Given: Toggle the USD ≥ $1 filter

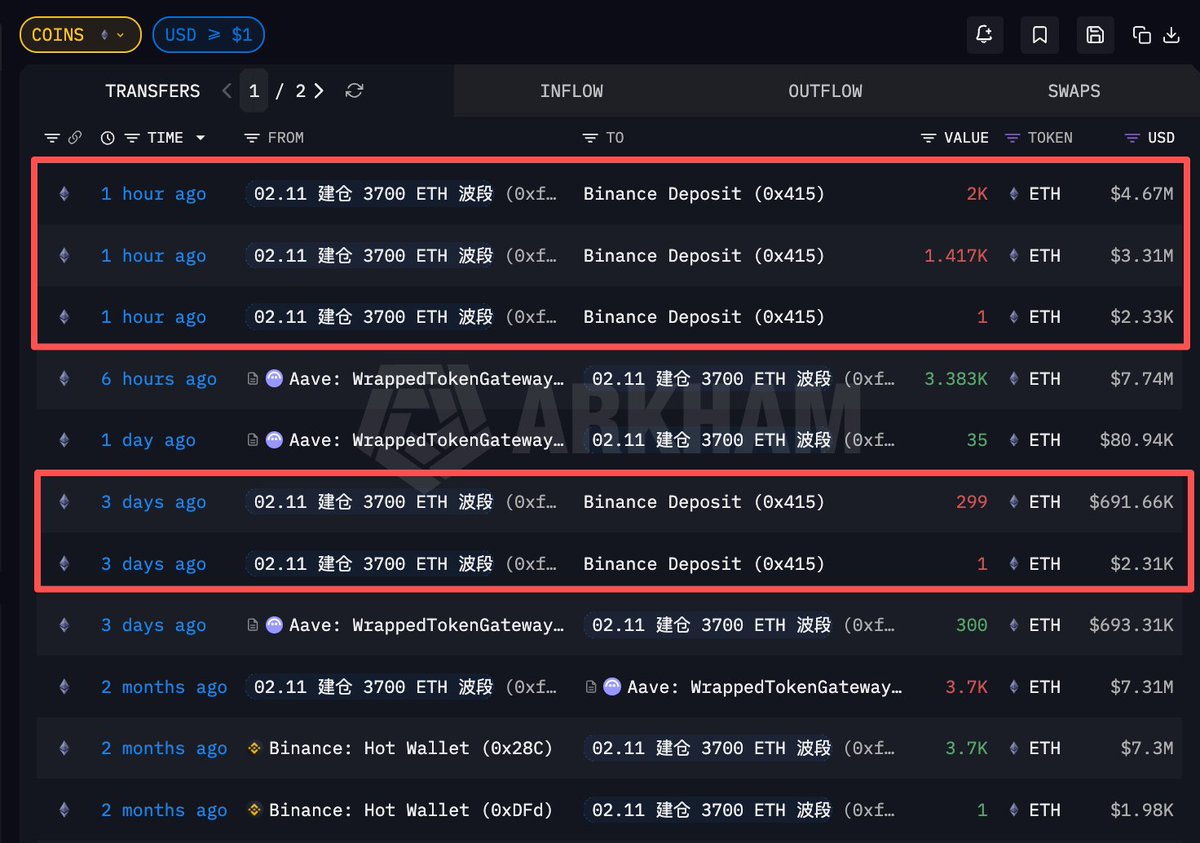Looking at the screenshot, I should click(208, 33).
